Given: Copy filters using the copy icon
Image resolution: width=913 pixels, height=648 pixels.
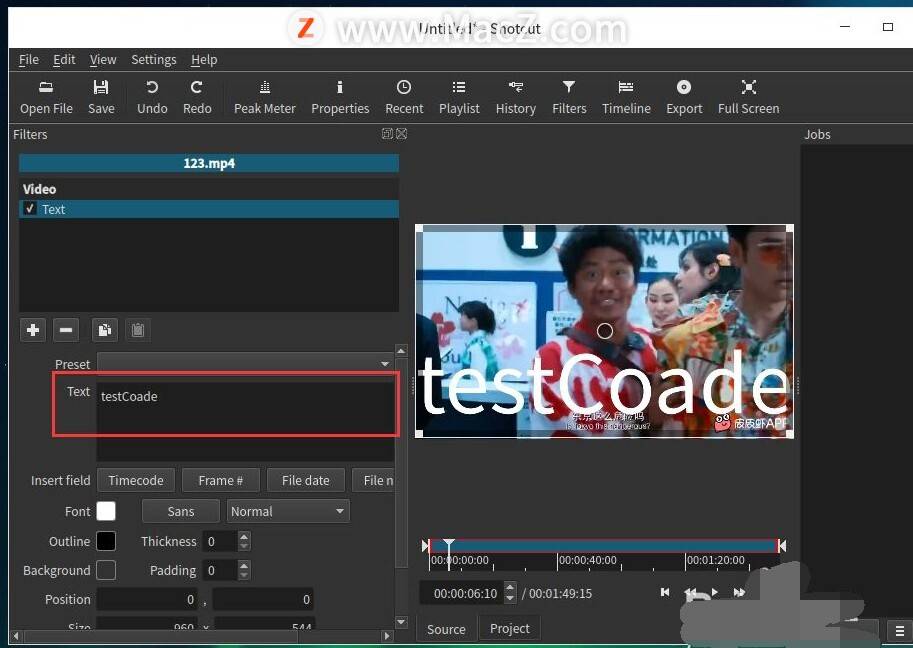Looking at the screenshot, I should pyautogui.click(x=105, y=330).
